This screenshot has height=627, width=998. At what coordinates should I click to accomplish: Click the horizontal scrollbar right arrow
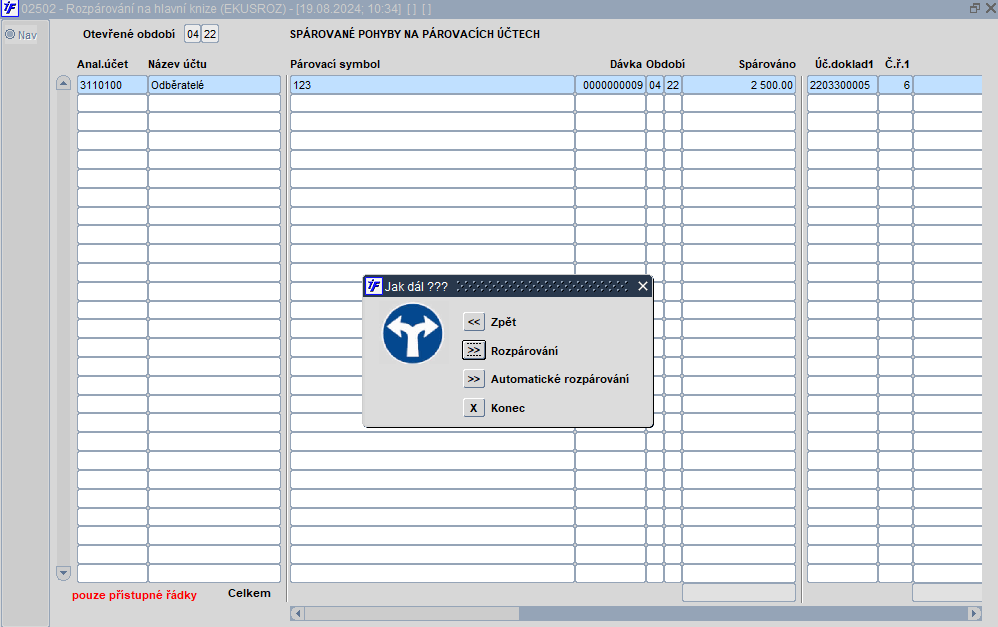coord(974,614)
